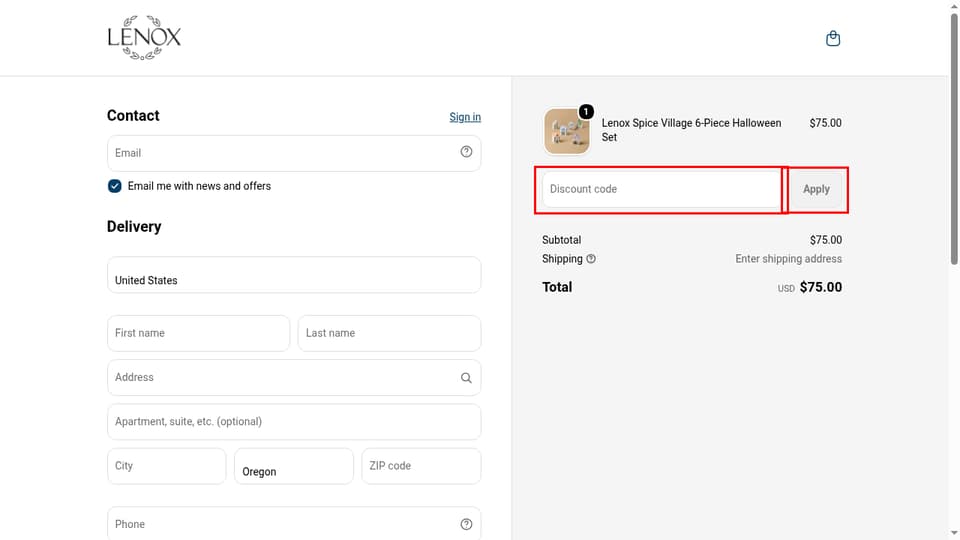This screenshot has width=960, height=540.
Task: Focus the Email input field
Action: pos(294,153)
